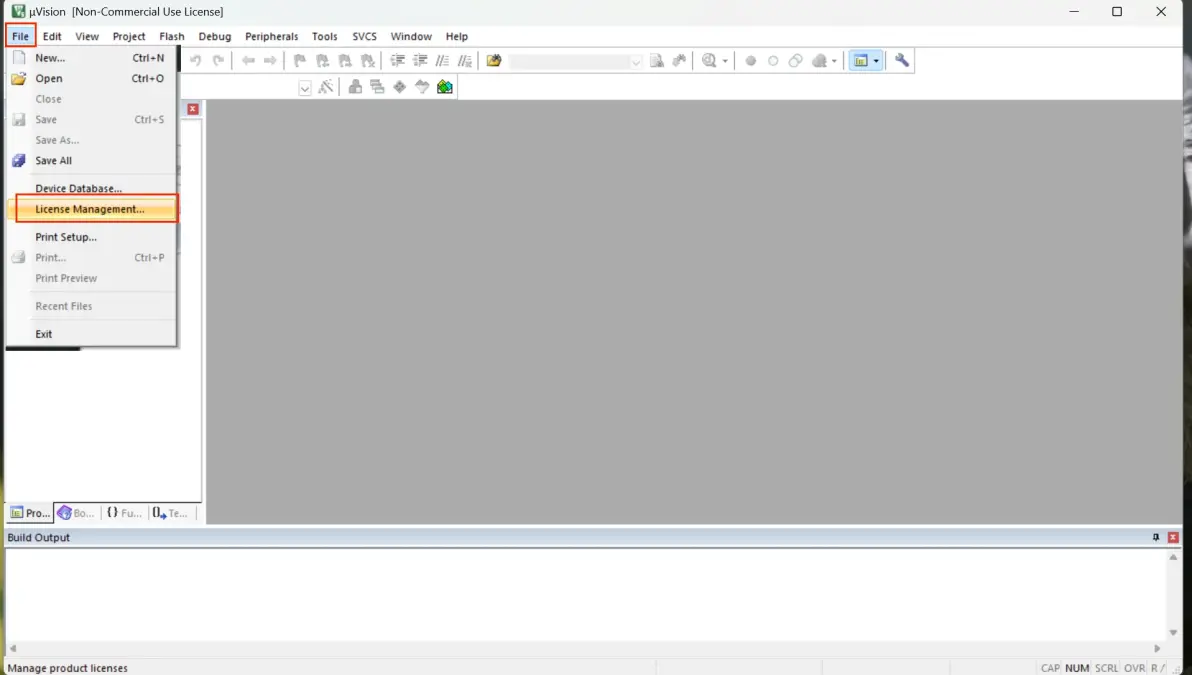
Task: Open the File menu
Action: click(x=21, y=36)
